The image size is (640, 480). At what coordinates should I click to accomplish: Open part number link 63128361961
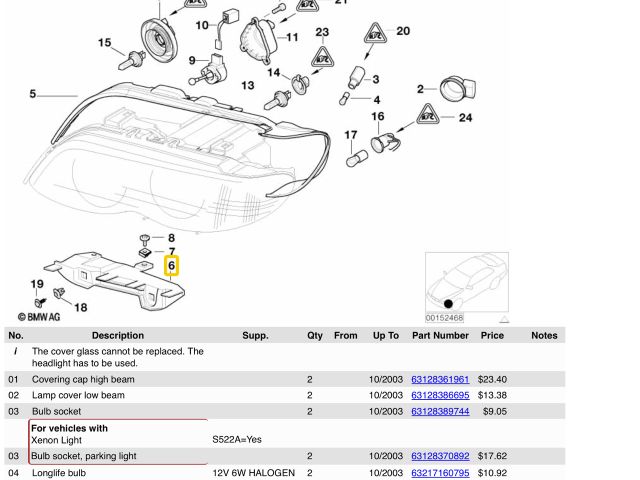[440, 380]
